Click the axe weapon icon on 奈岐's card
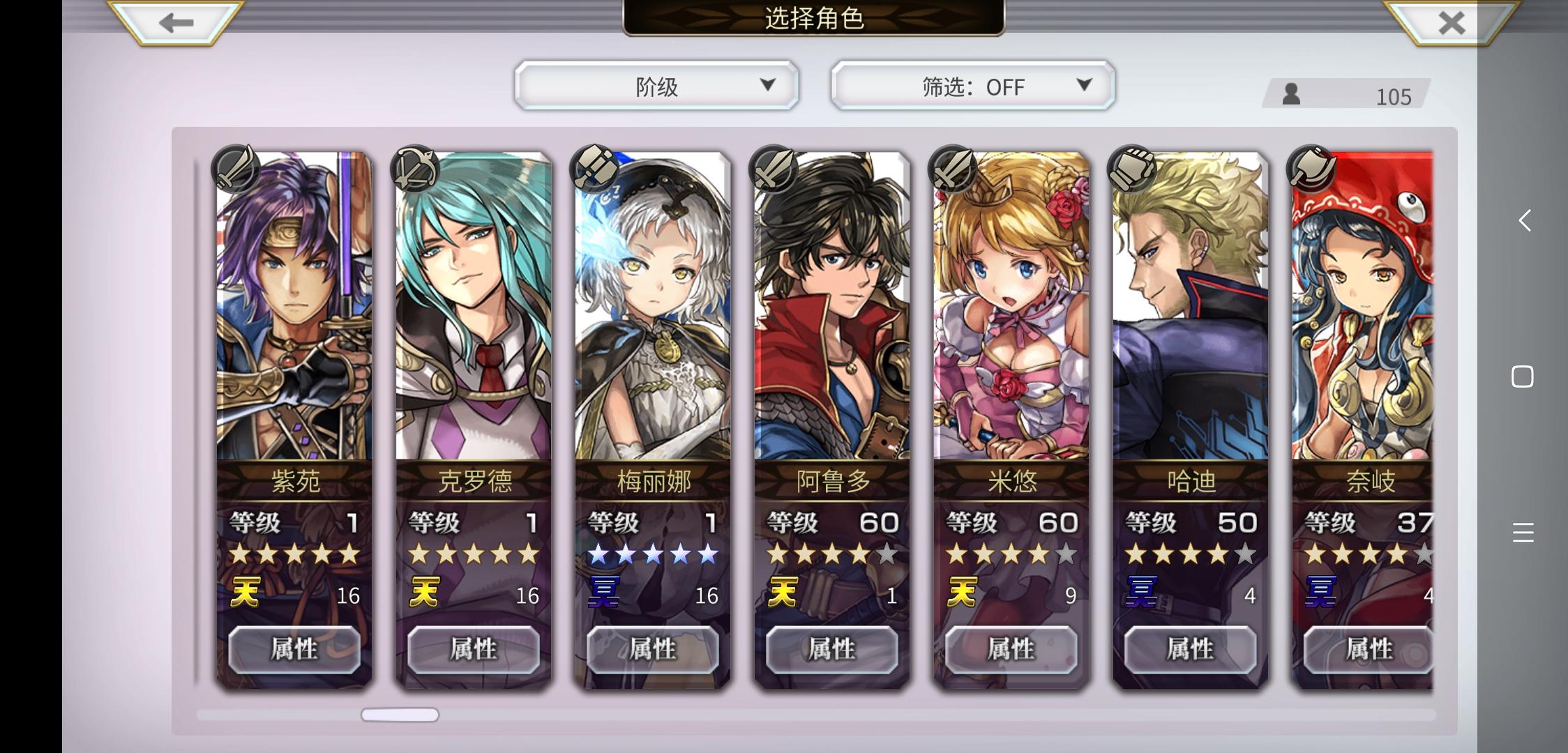Screen dimensions: 1568x753 1311,169
